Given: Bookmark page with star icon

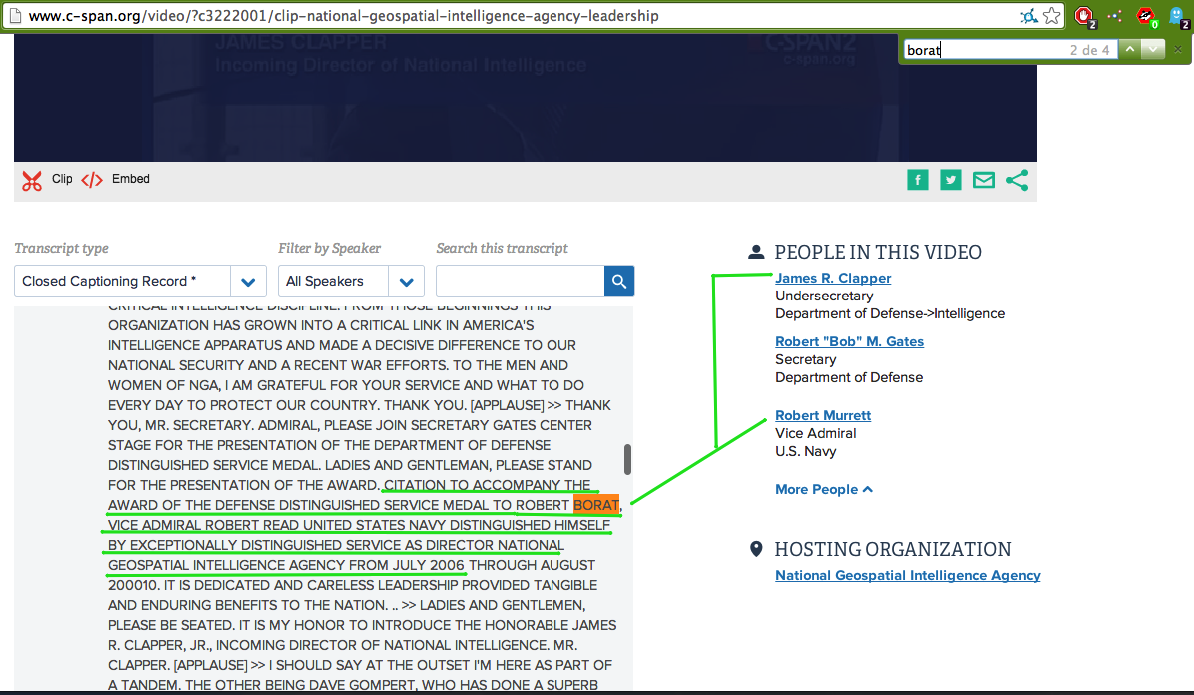Looking at the screenshot, I should click(1052, 16).
